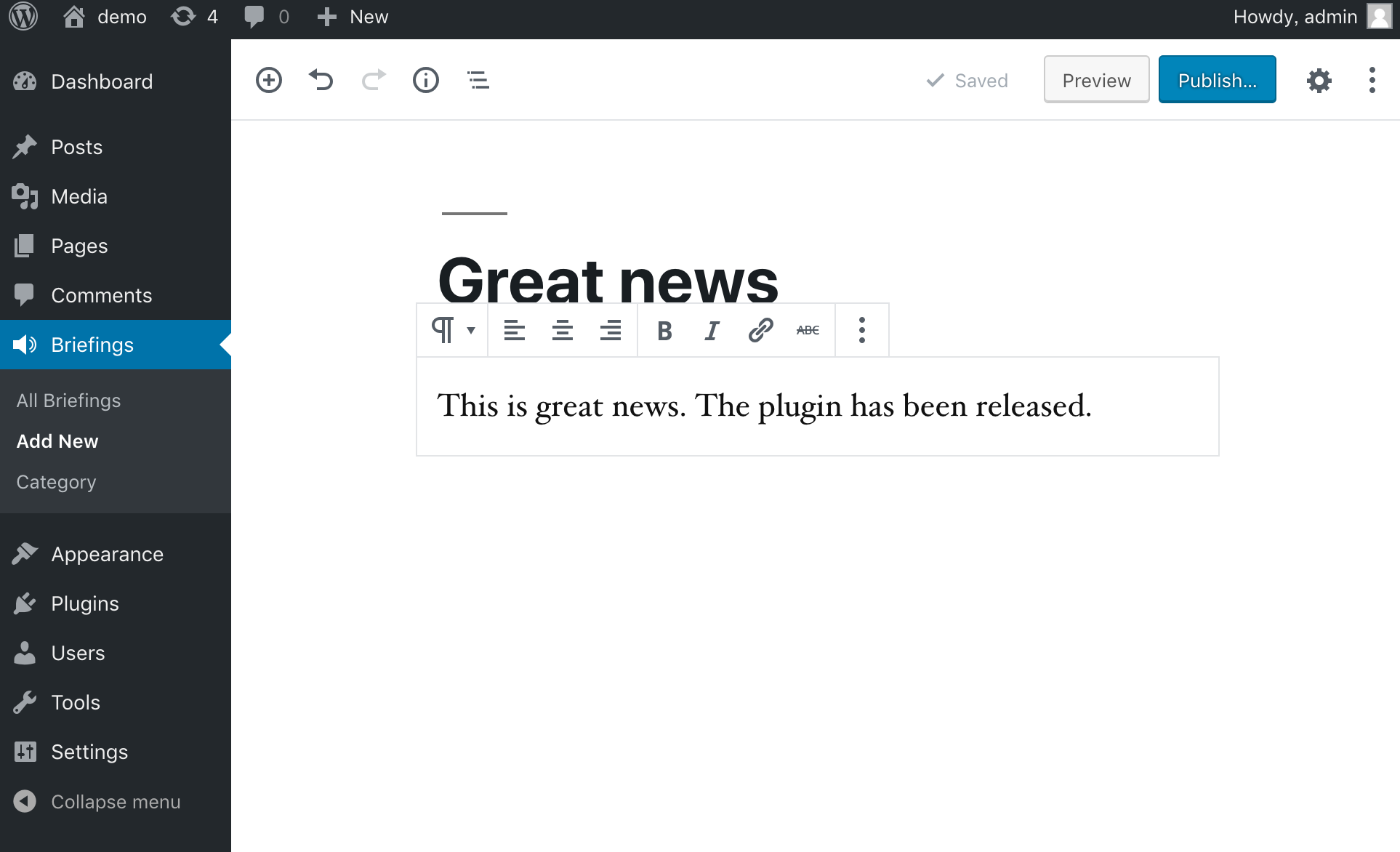Viewport: 1400px width, 852px height.
Task: Undo the last change
Action: pos(321,80)
